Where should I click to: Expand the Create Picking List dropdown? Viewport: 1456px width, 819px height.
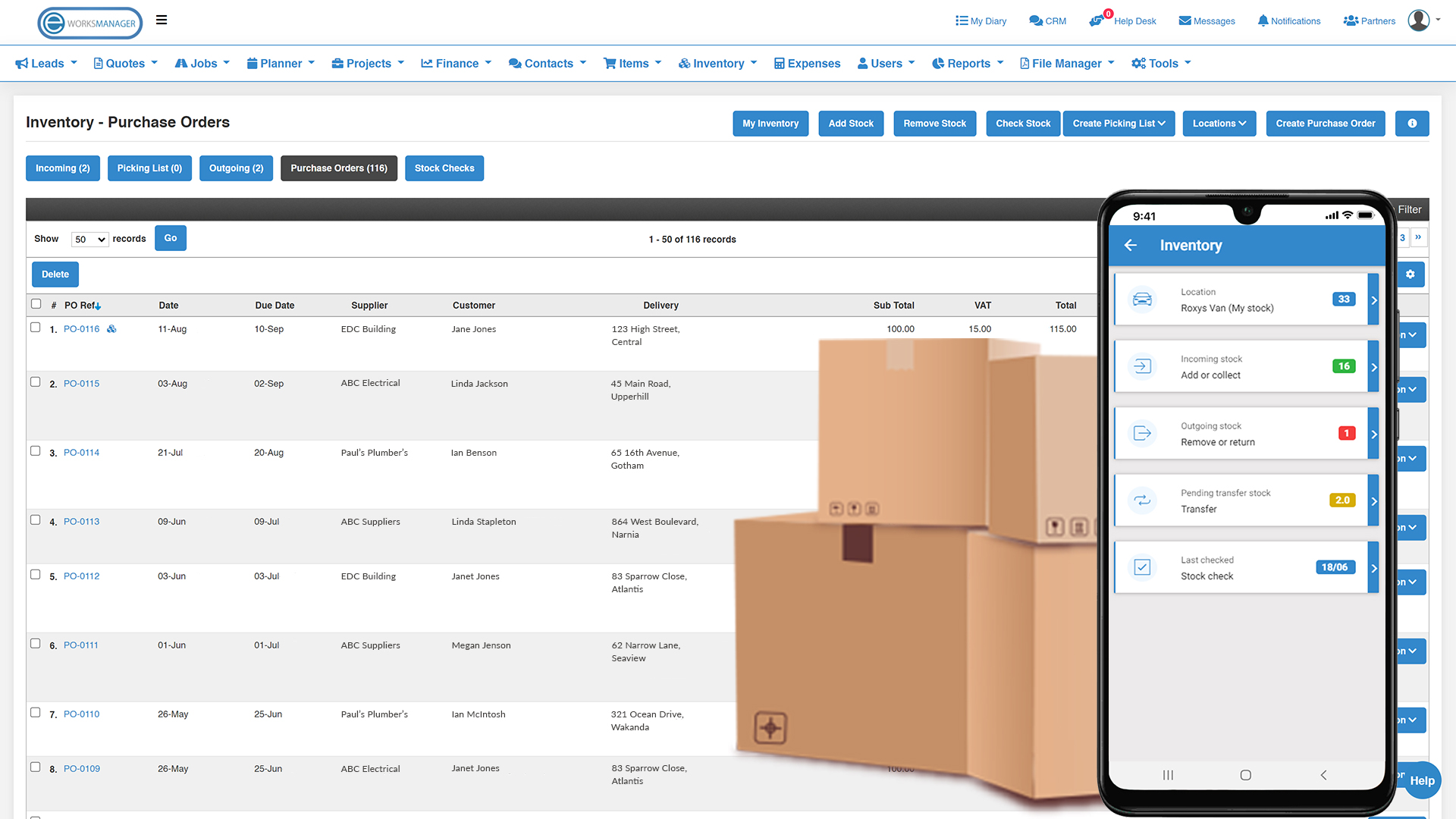point(1119,123)
